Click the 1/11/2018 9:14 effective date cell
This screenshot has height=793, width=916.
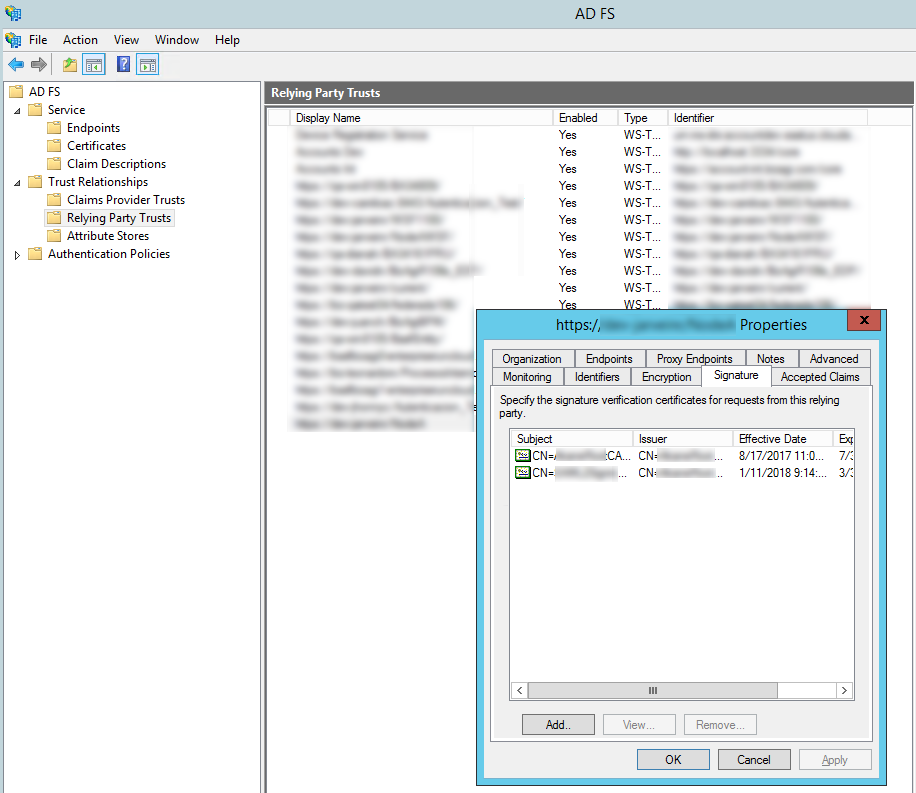click(x=783, y=473)
